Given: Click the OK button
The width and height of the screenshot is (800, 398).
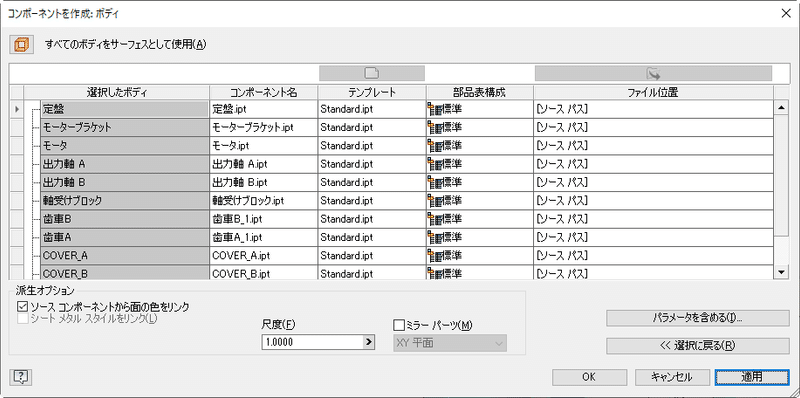Looking at the screenshot, I should 589,377.
